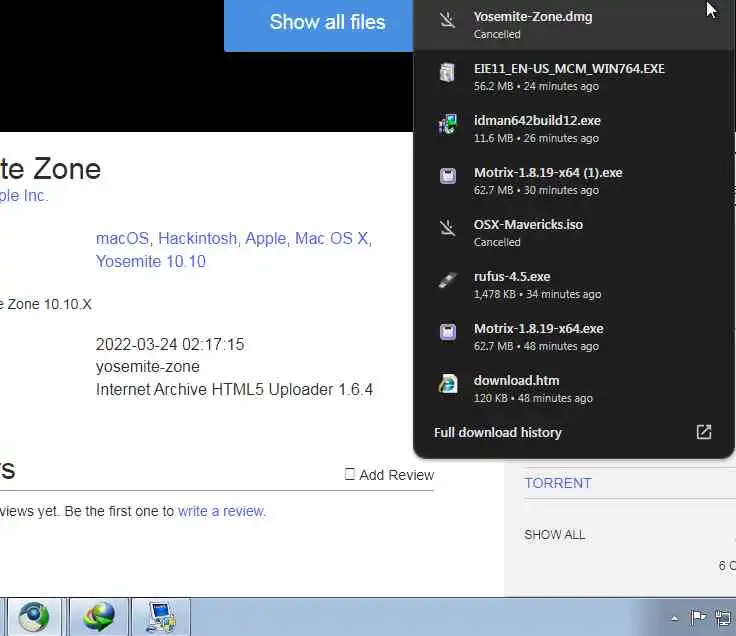Click the network computer taskbar icon

pos(161,616)
